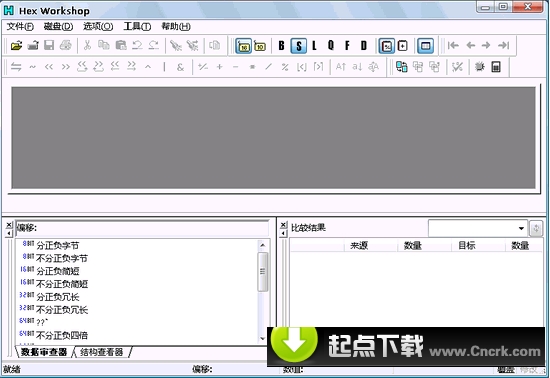Select the 16-bit 不分正负简短 row

(x=137, y=284)
